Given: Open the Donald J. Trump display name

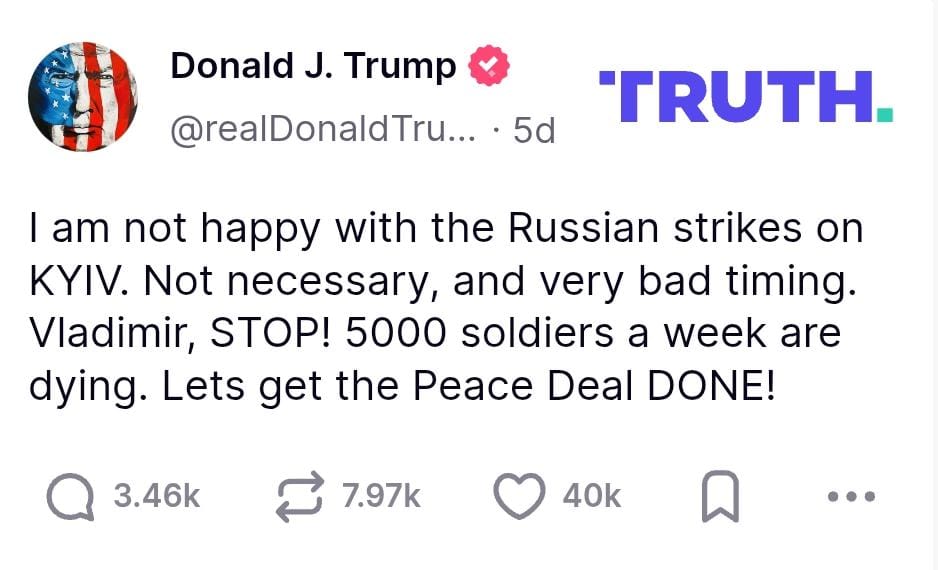Looking at the screenshot, I should coord(313,66).
